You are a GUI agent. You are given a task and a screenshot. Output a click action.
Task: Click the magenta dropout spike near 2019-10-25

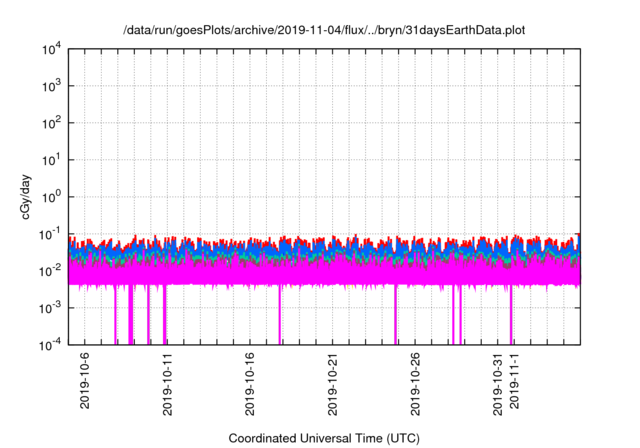coord(396,314)
